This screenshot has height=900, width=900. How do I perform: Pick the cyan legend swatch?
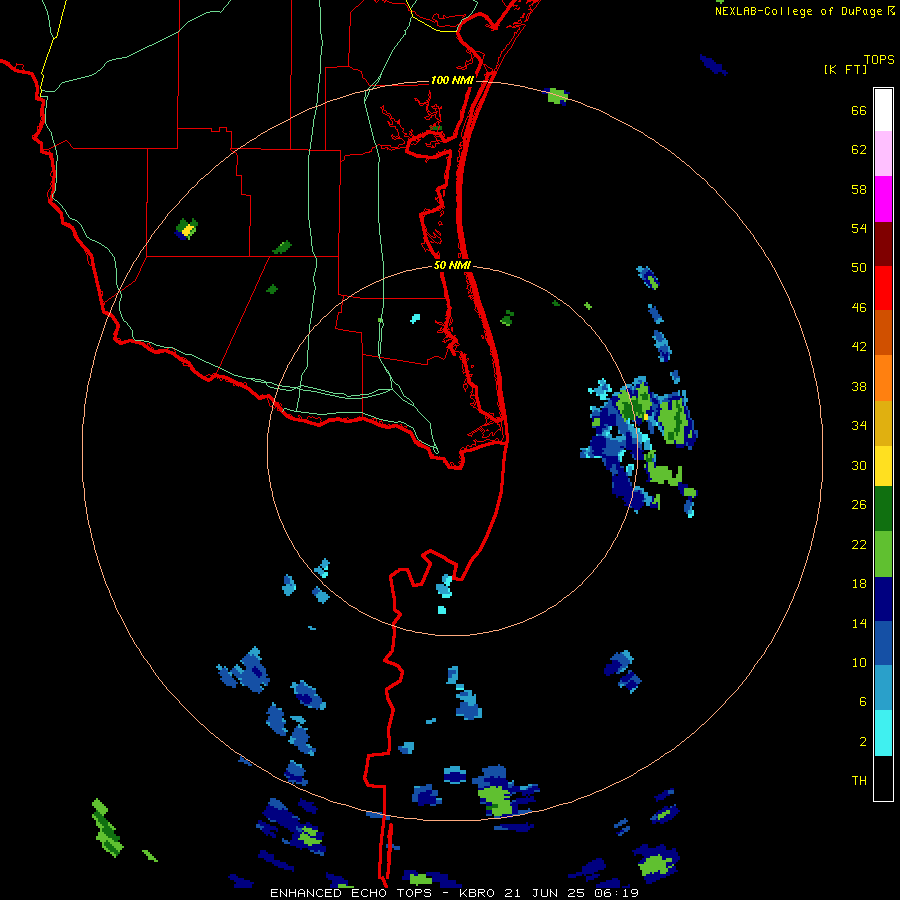pos(883,733)
